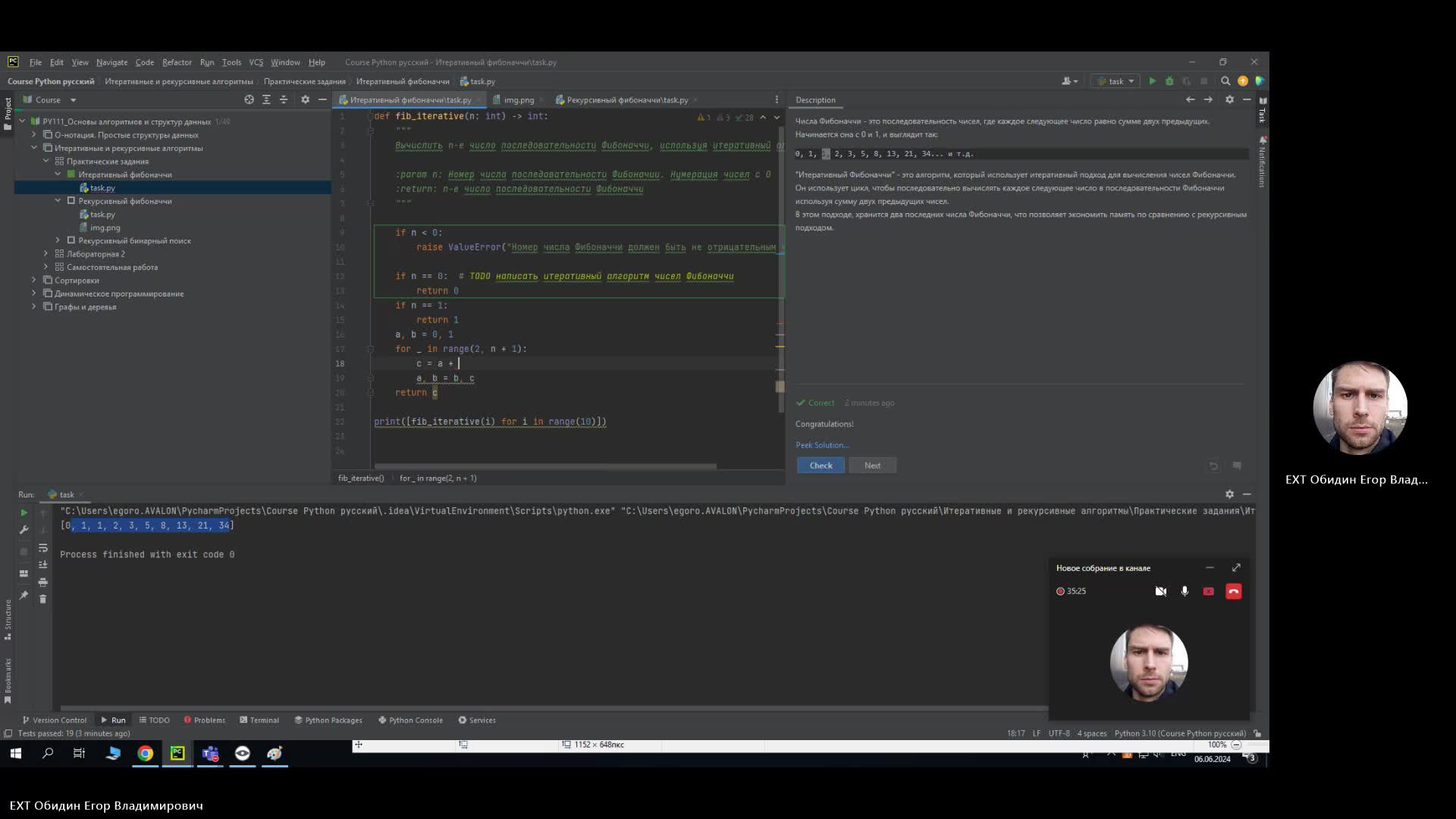The height and width of the screenshot is (819, 1456).
Task: Click the Check button
Action: coord(821,466)
